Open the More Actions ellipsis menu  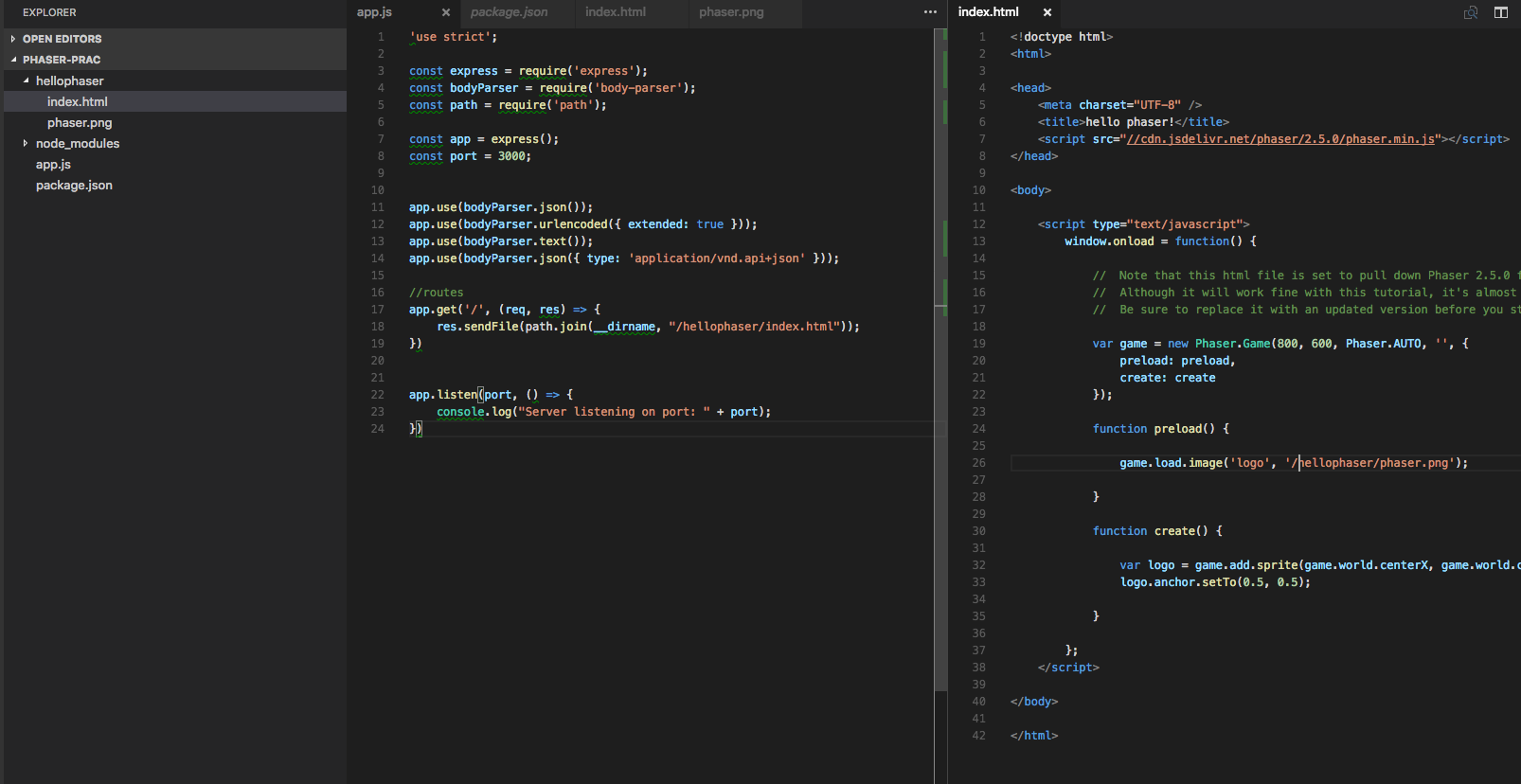coord(930,12)
